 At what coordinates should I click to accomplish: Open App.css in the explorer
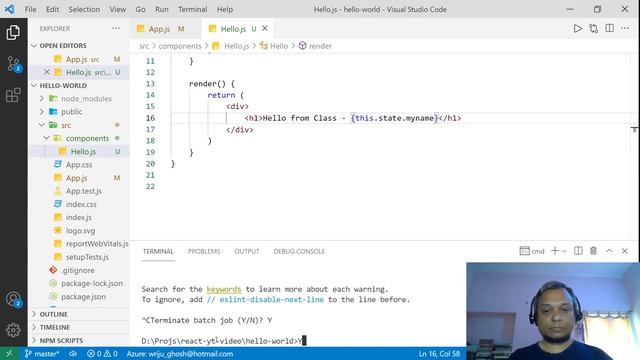(x=79, y=164)
